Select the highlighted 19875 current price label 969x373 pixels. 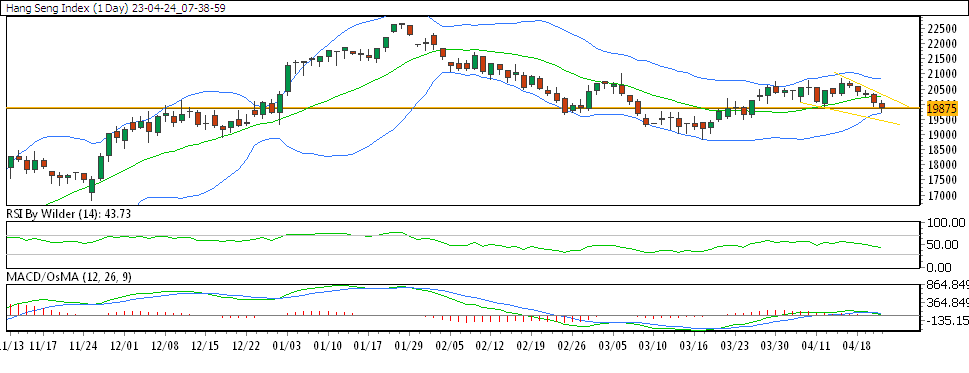(x=942, y=109)
